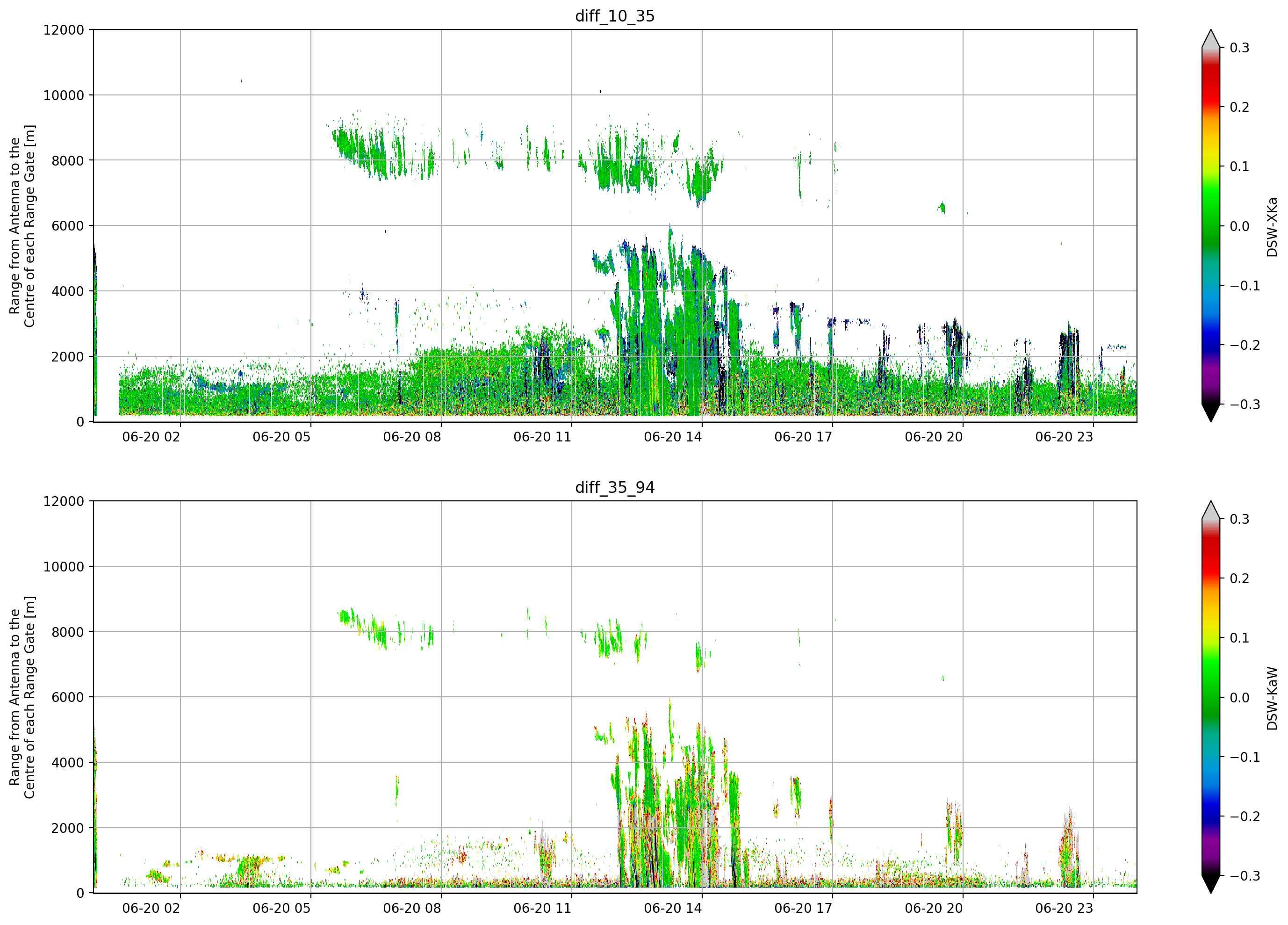Click the "−0.2" tick on the DSW-XKa colorbar
The height and width of the screenshot is (925, 1288).
pyautogui.click(x=1245, y=346)
